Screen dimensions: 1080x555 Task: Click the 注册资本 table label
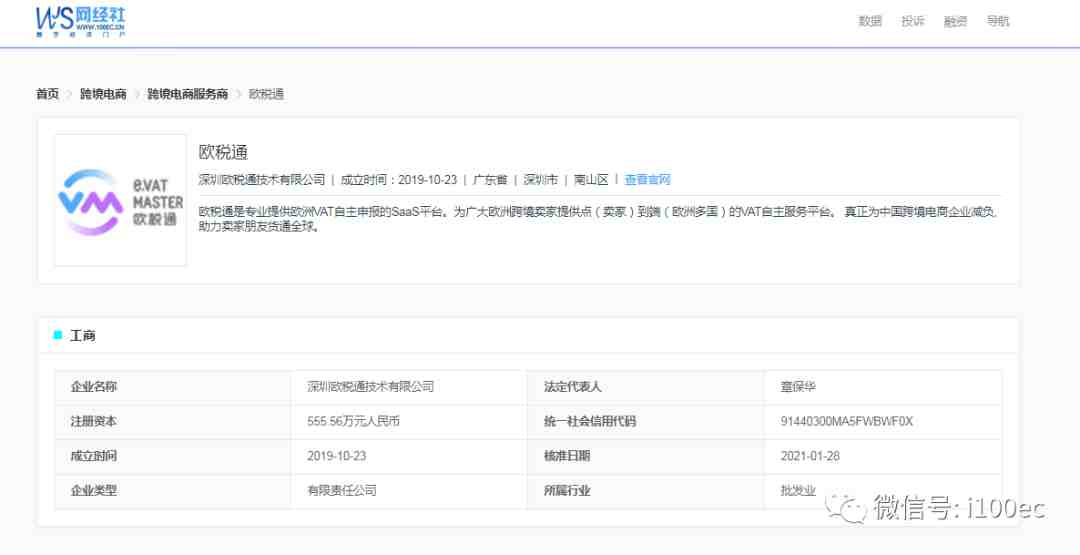(x=94, y=421)
